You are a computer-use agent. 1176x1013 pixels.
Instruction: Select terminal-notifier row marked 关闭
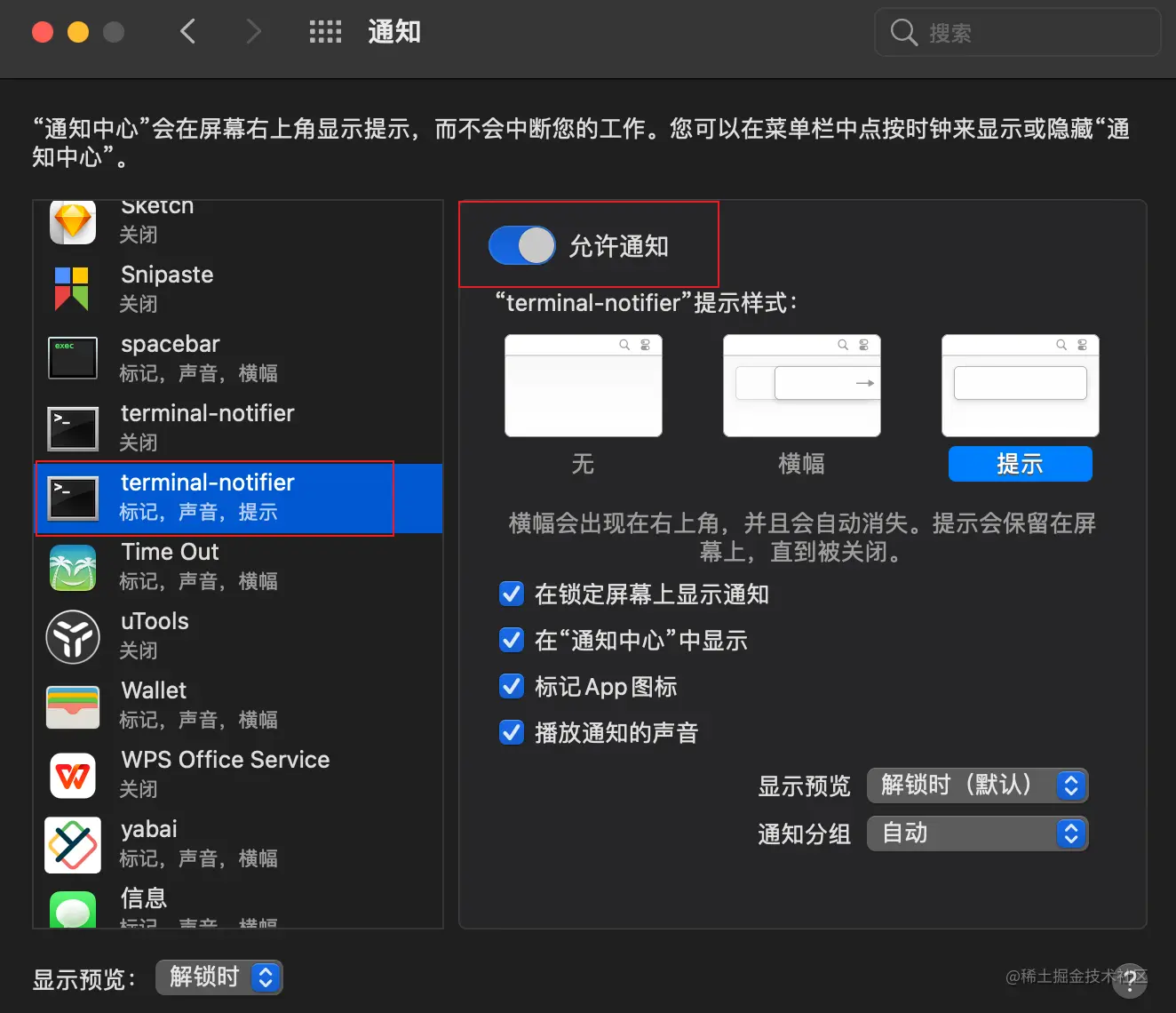238,427
